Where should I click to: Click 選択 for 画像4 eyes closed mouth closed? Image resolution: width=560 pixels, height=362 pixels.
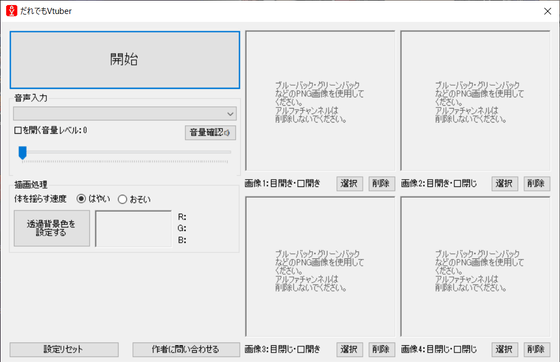point(504,350)
